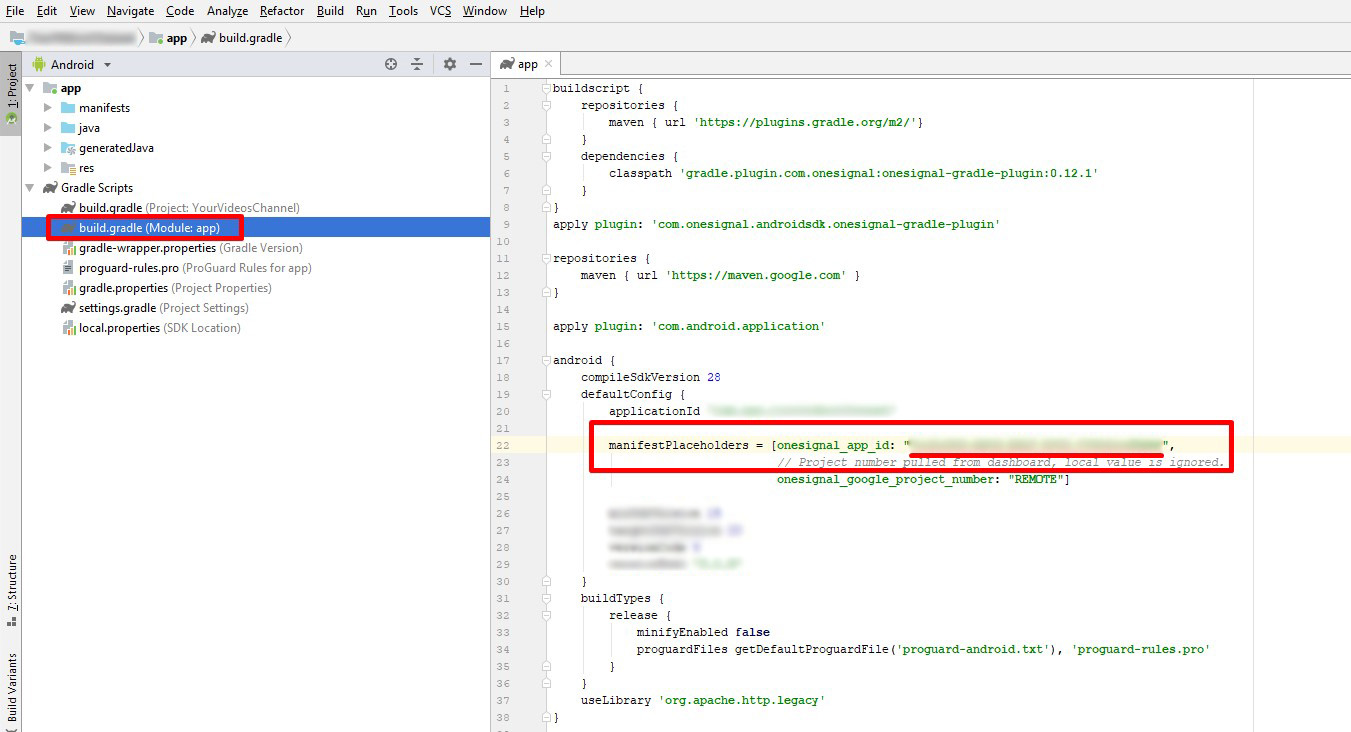The image size is (1351, 732).
Task: Click the Gradle icon beside settings.gradle
Action: (x=68, y=307)
